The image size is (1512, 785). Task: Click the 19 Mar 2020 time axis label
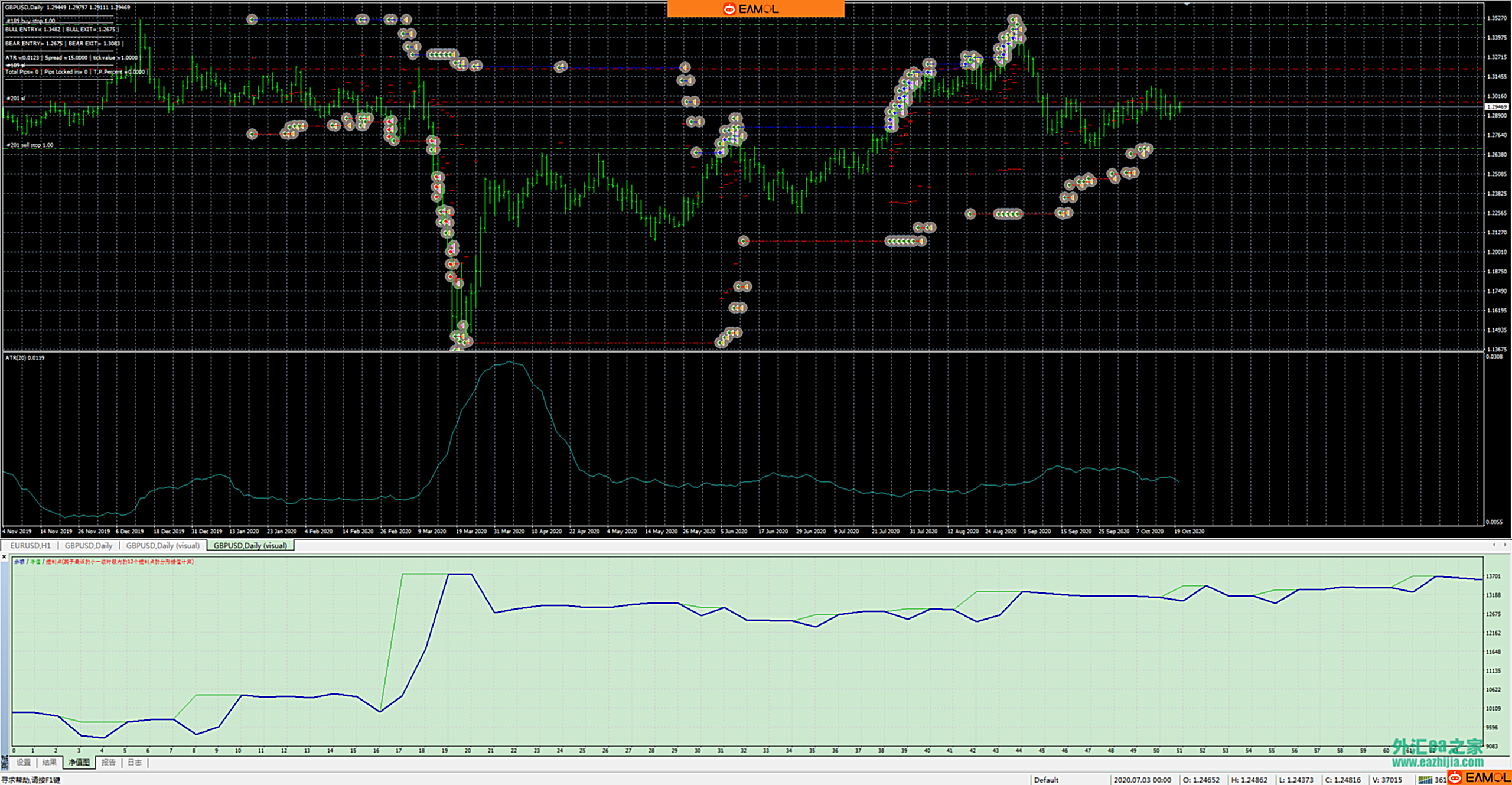point(471,531)
